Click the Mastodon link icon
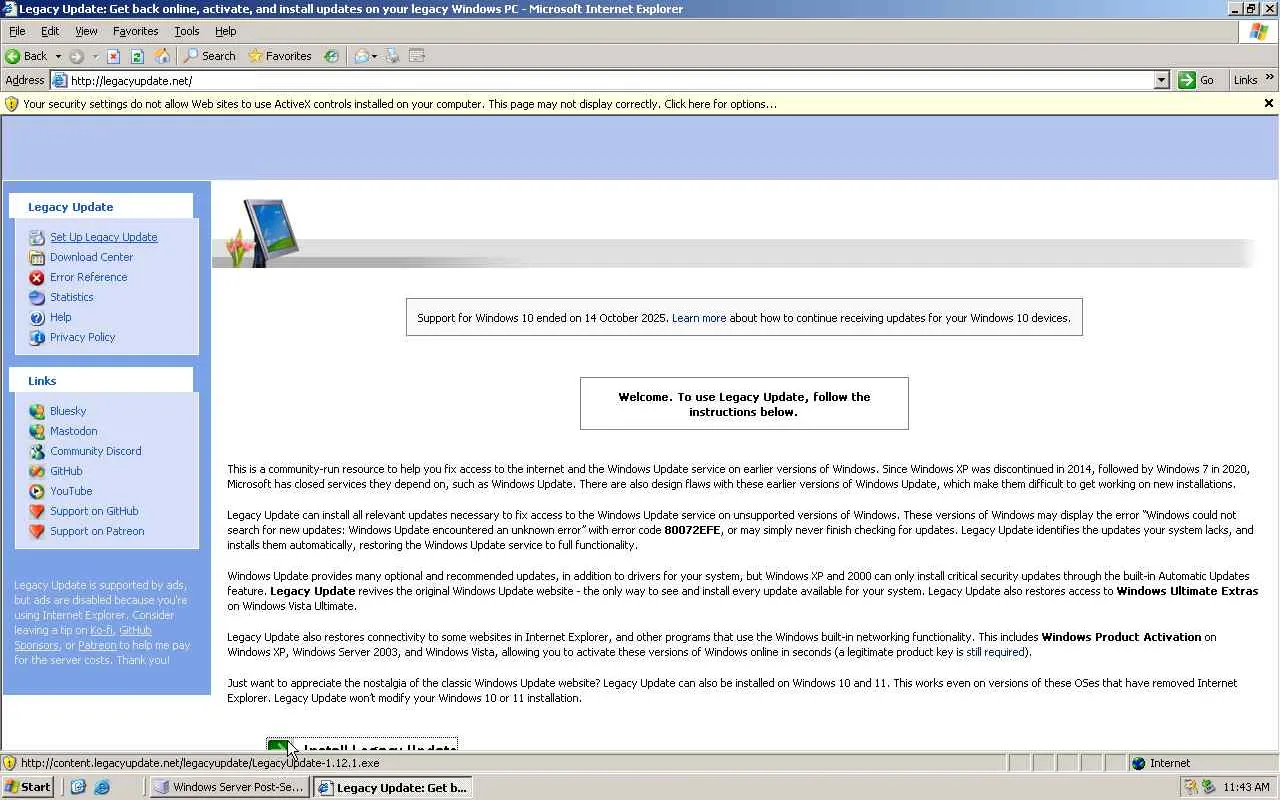The width and height of the screenshot is (1280, 800). tap(37, 431)
